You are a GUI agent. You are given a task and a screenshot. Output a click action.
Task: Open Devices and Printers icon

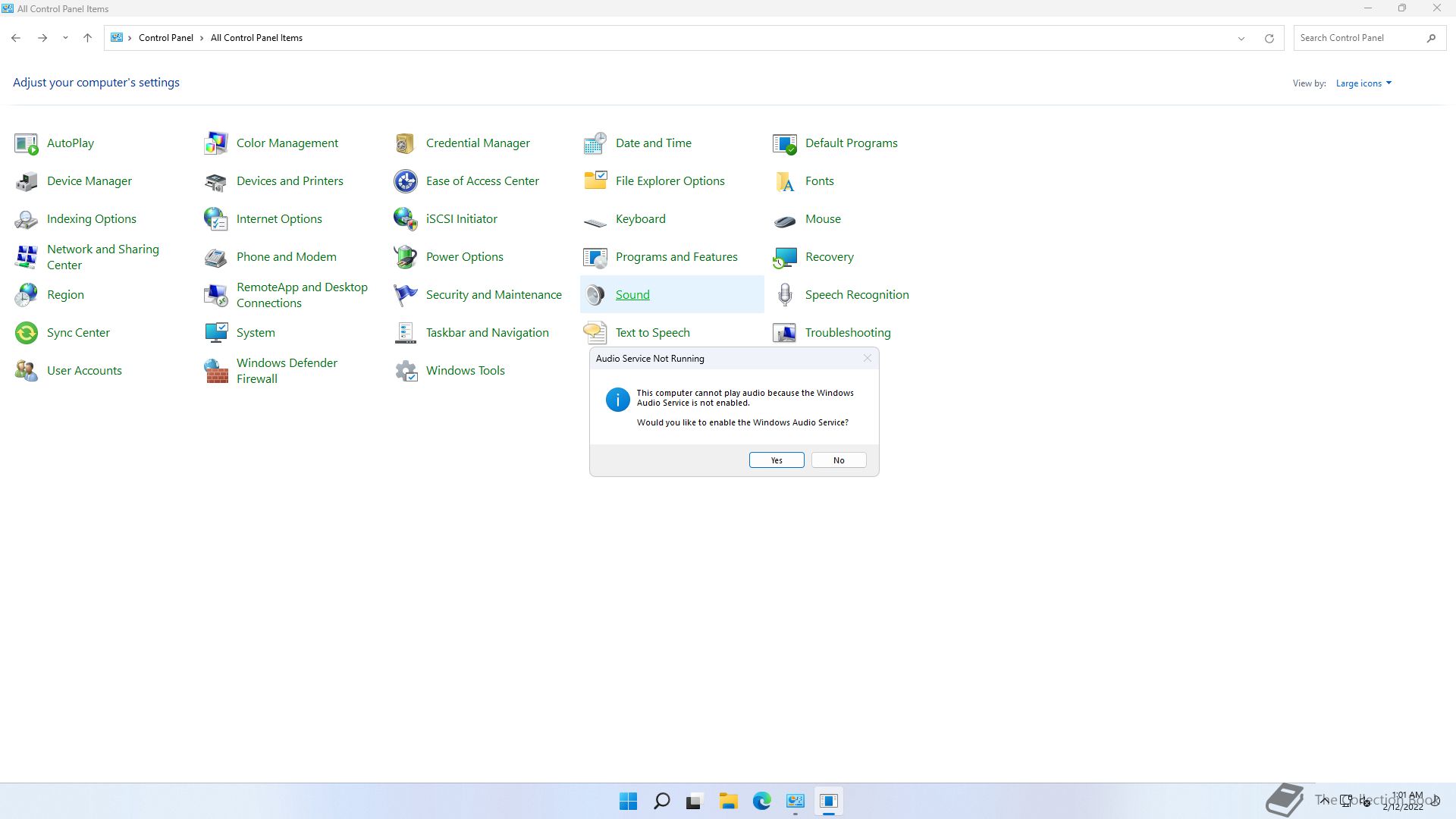tap(215, 181)
